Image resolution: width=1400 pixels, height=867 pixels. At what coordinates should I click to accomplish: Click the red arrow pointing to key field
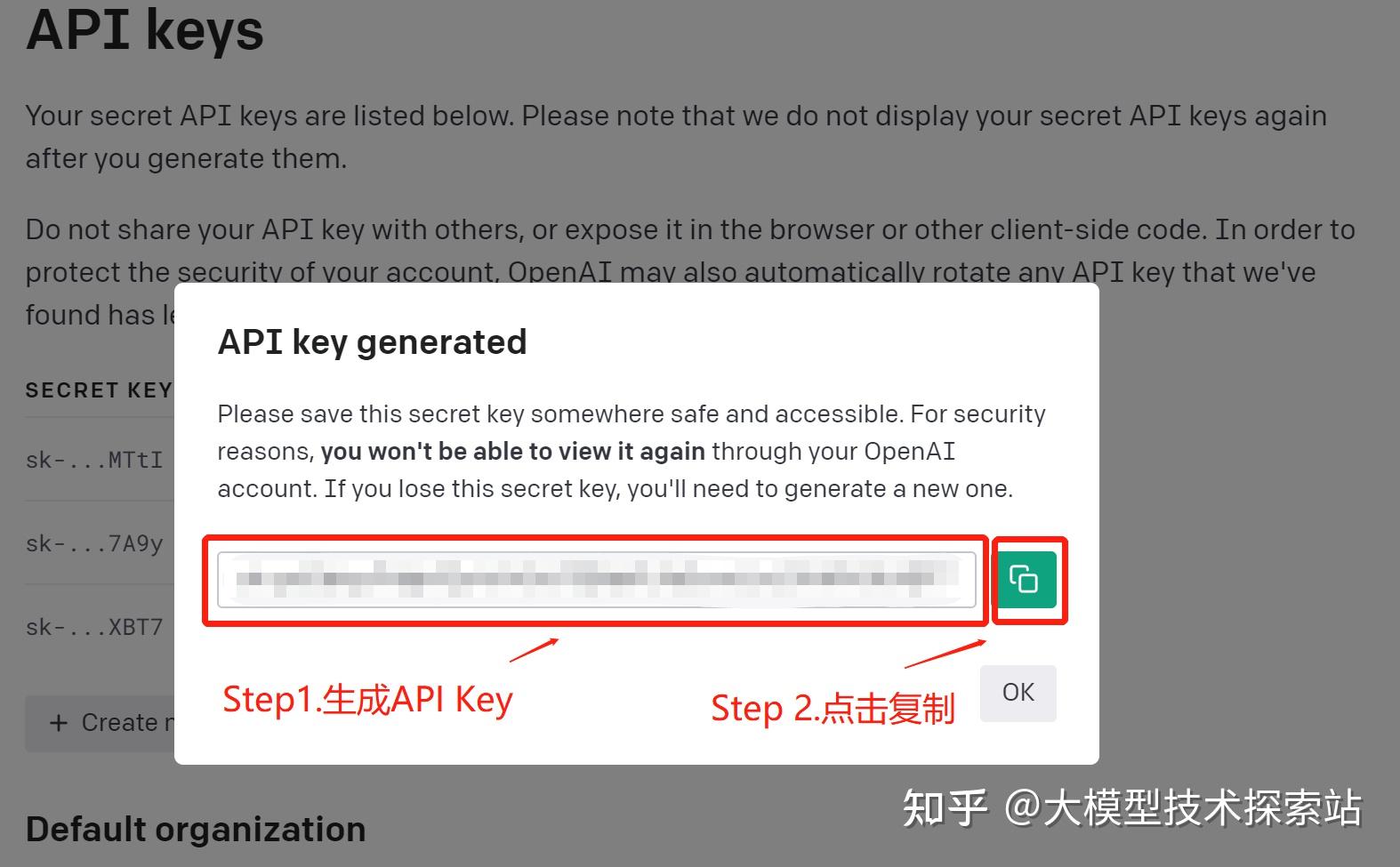tap(534, 650)
